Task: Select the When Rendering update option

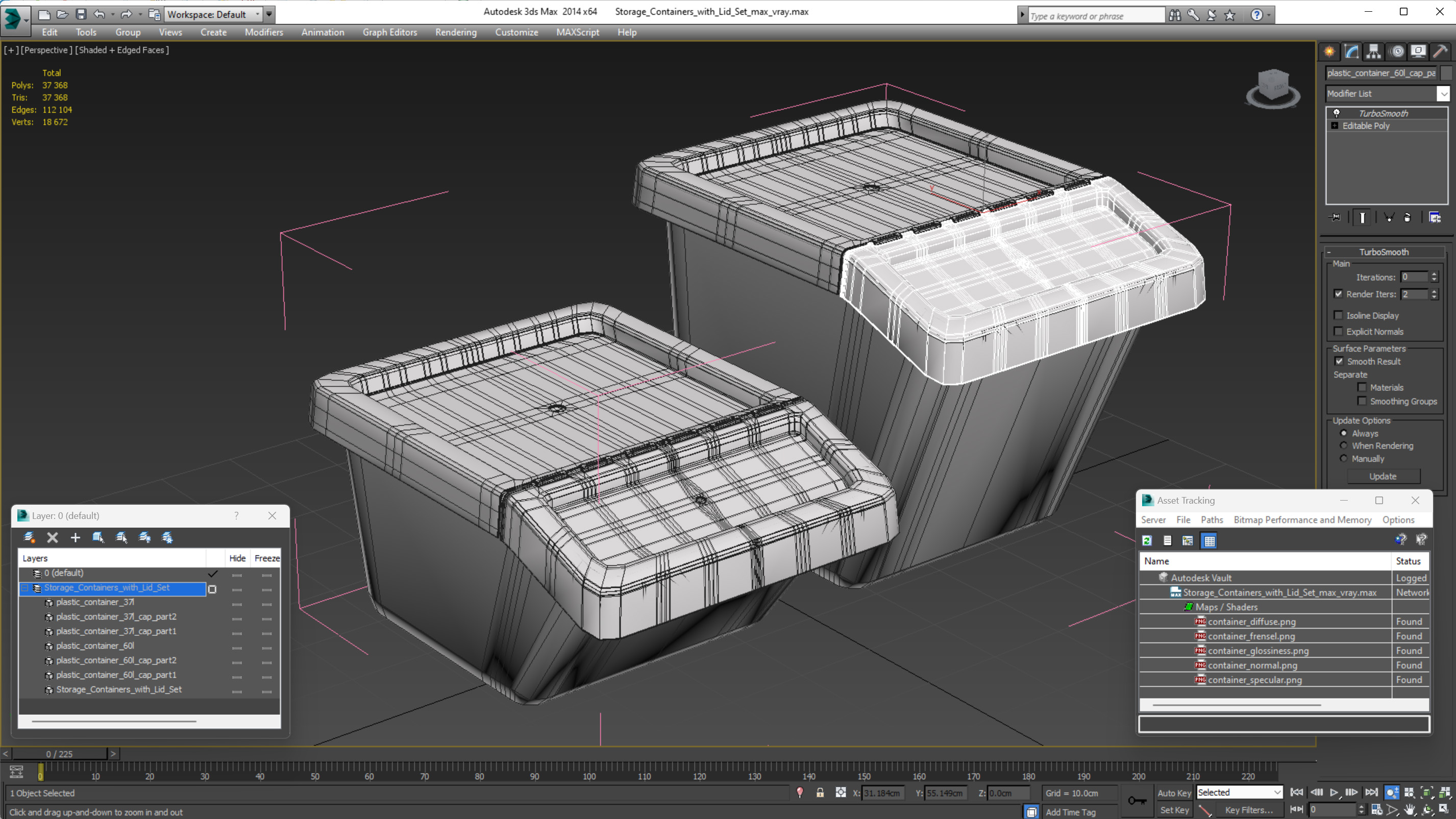Action: 1344,445
